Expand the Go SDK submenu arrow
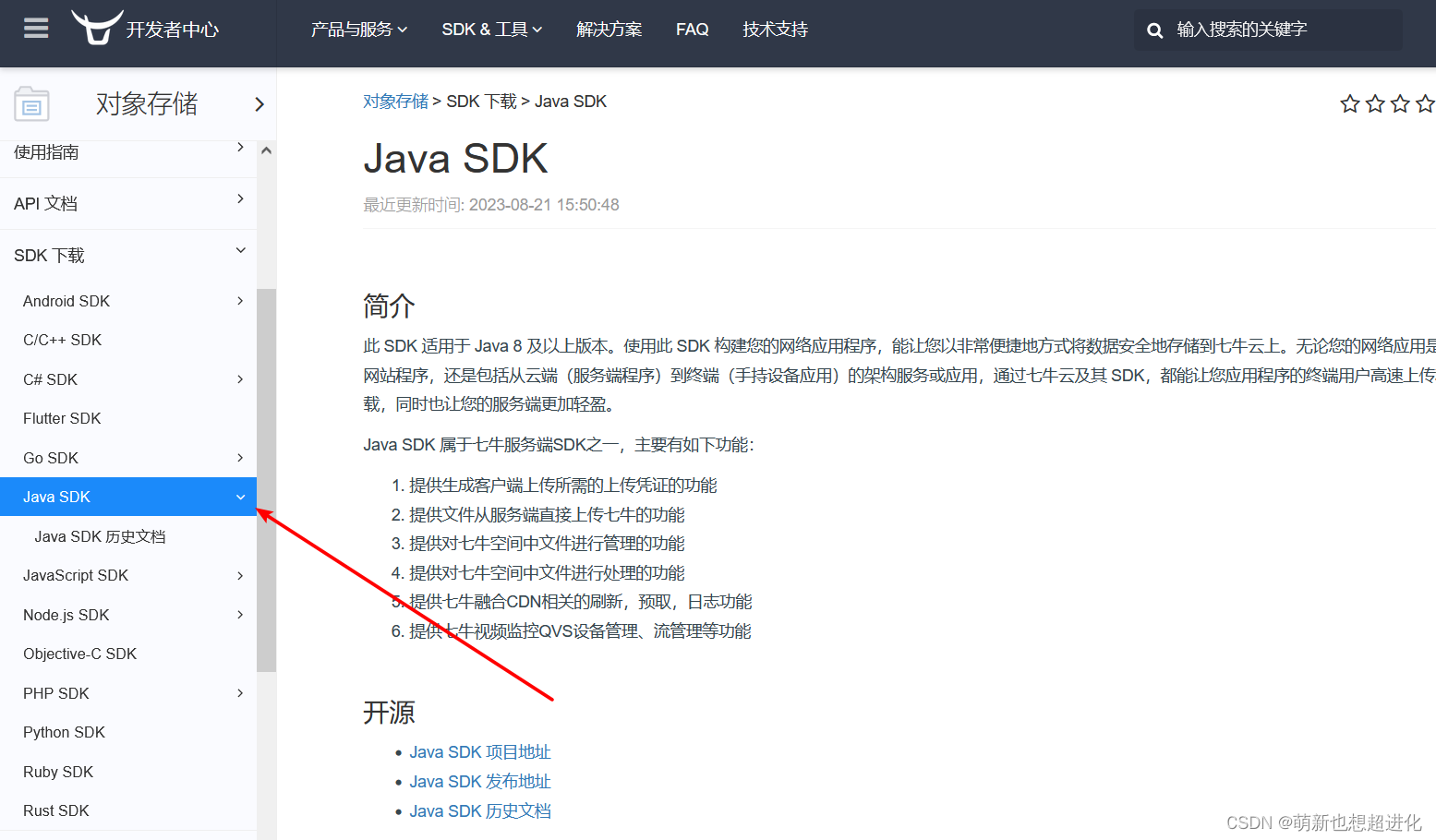 tap(240, 458)
